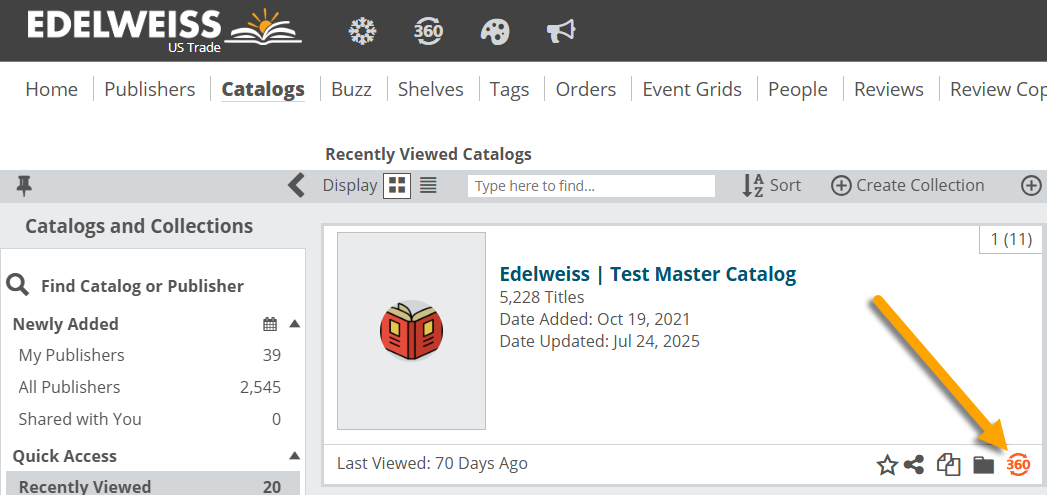
Task: Go to the Publishers tab
Action: pos(150,89)
